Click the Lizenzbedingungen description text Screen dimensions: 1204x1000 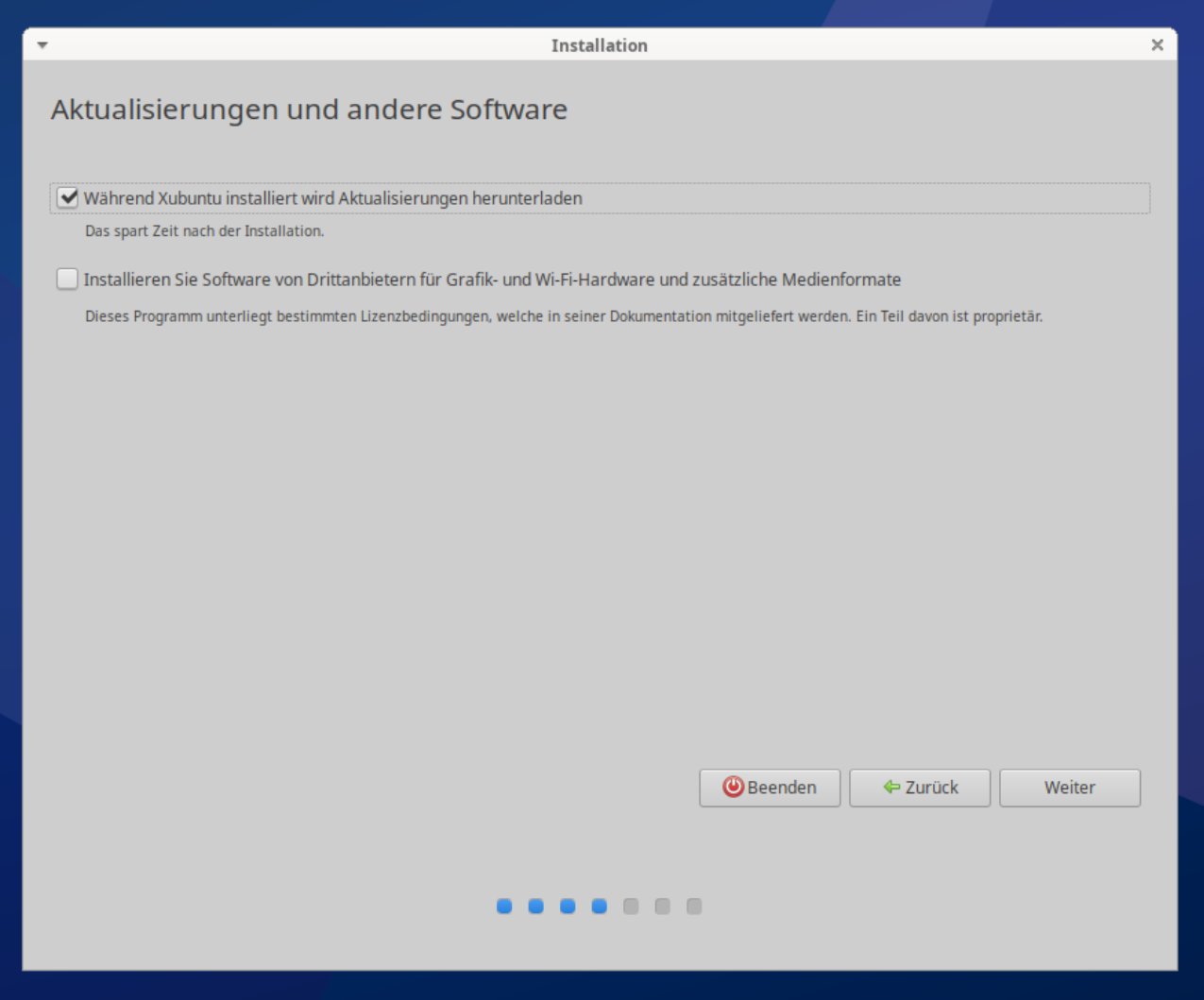click(563, 316)
